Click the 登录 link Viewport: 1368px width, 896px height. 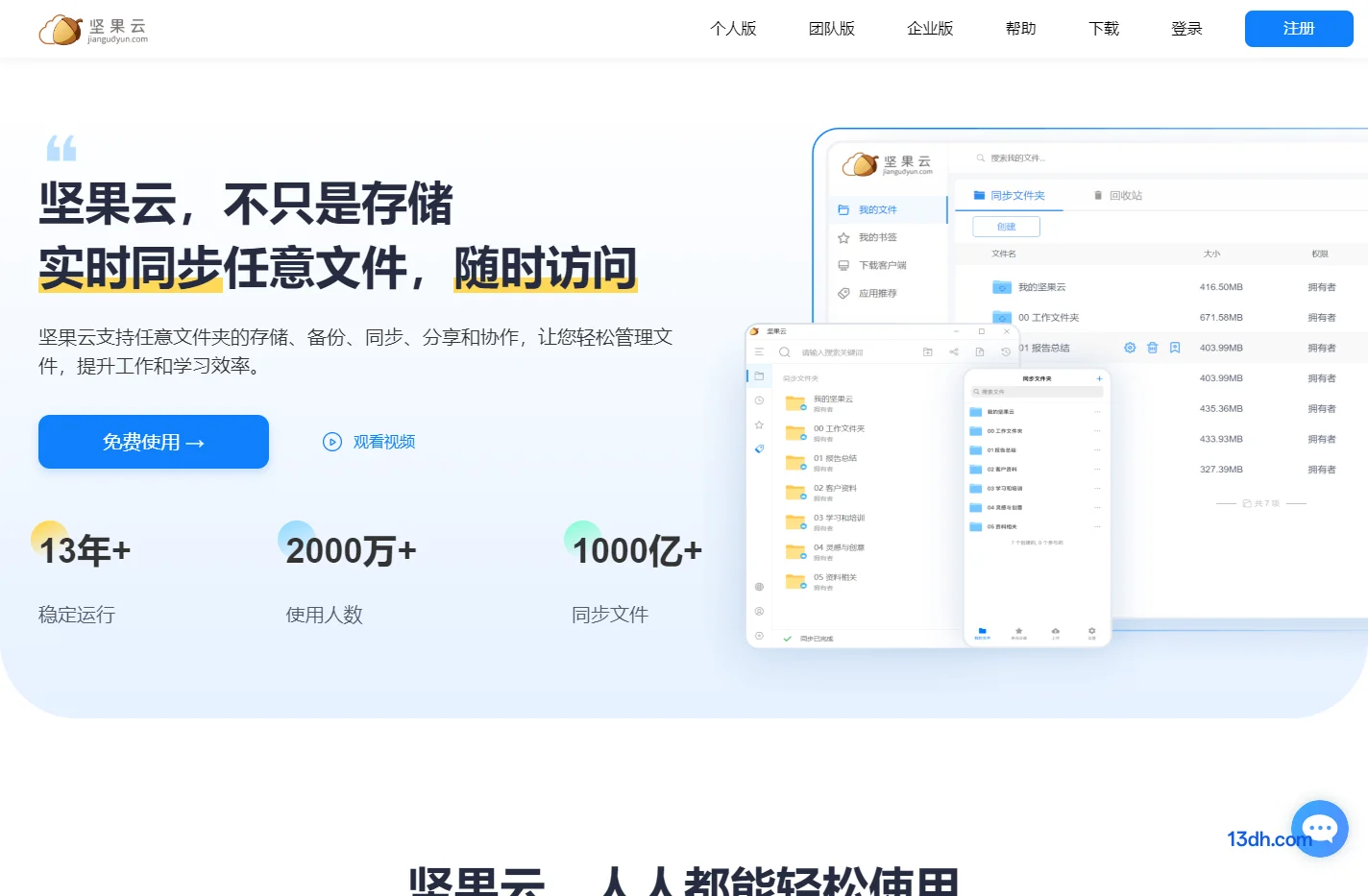pyautogui.click(x=1186, y=29)
